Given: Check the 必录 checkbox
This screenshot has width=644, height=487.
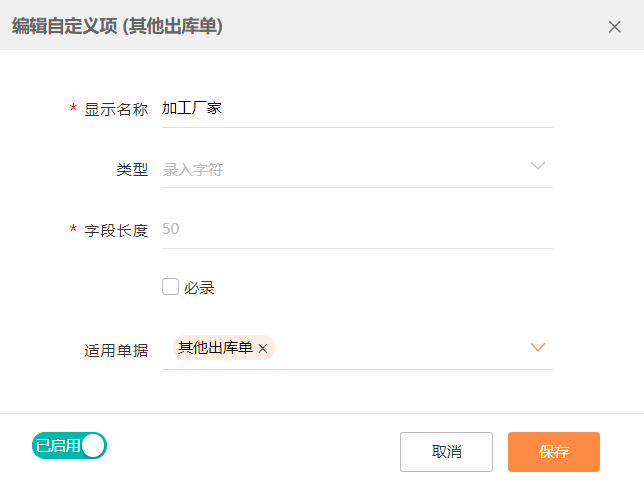Looking at the screenshot, I should (x=170, y=287).
